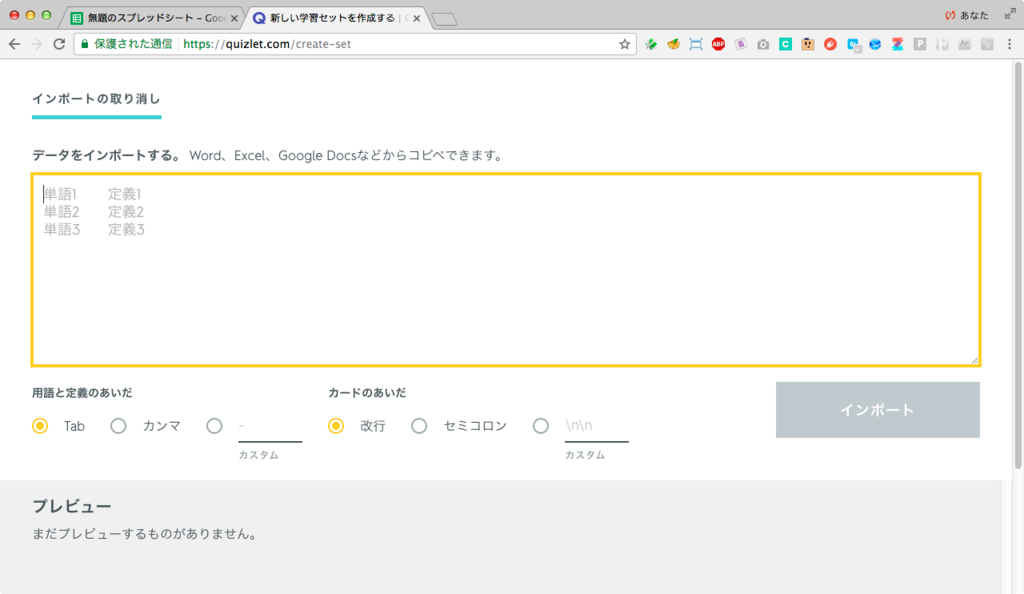1024x594 pixels.
Task: Click the red-and-teal Z extension icon
Action: [x=897, y=44]
